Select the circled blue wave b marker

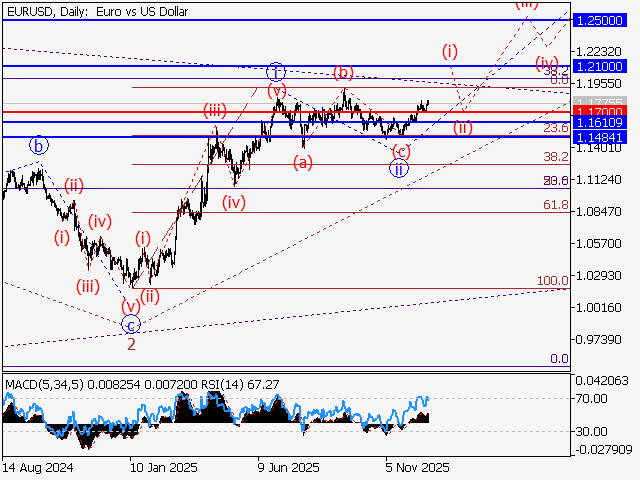[x=38, y=146]
